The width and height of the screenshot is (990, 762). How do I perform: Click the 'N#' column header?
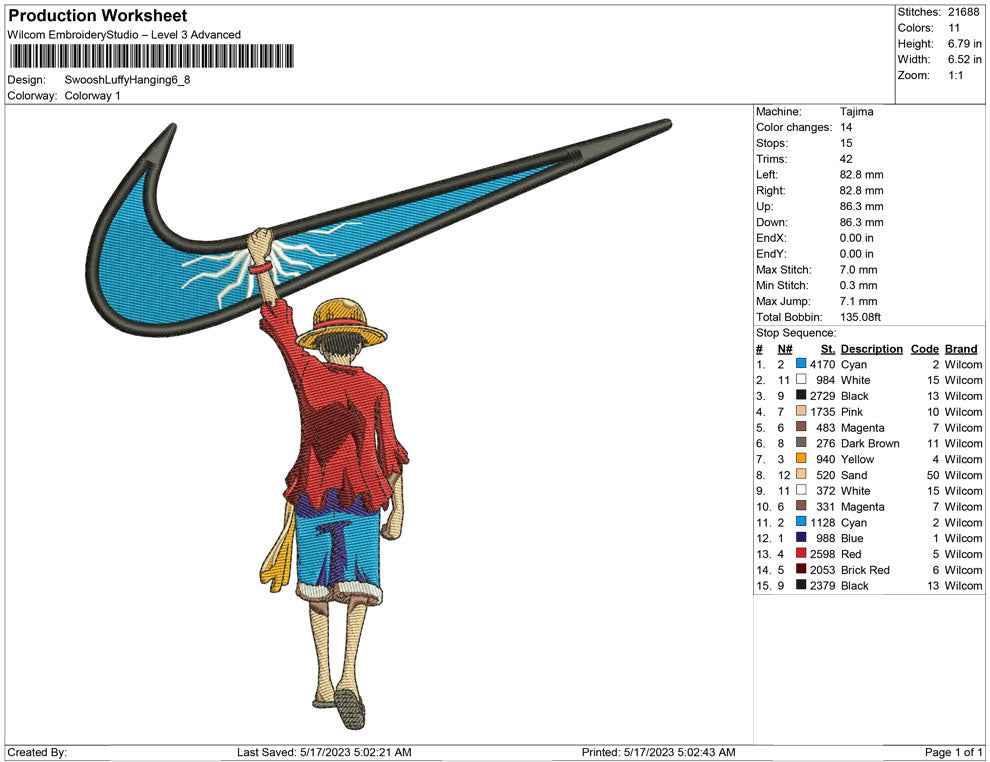[x=785, y=349]
